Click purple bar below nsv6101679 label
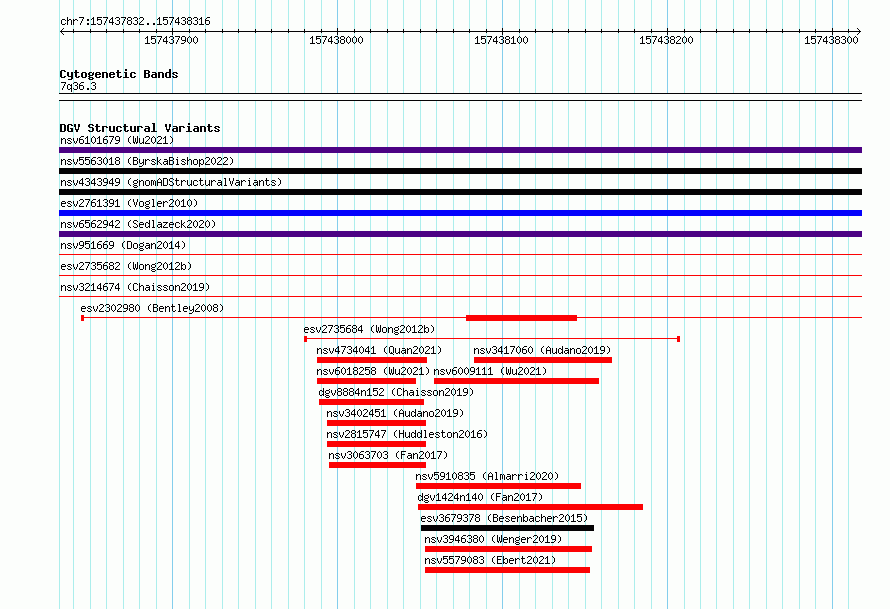 pyautogui.click(x=460, y=150)
